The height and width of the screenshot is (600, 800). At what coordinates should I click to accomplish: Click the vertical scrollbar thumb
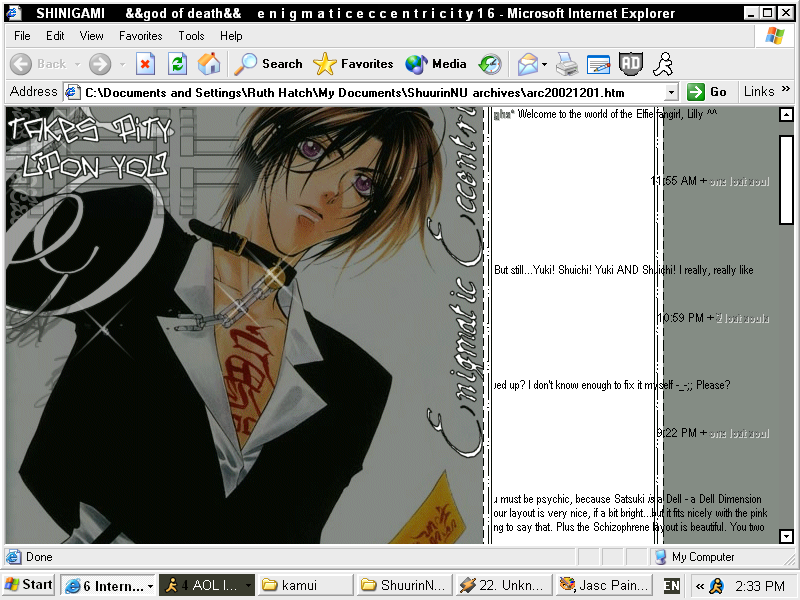coord(786,180)
